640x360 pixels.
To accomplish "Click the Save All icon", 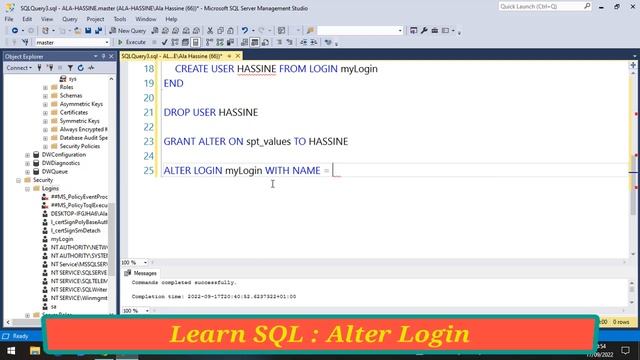I will (98, 31).
